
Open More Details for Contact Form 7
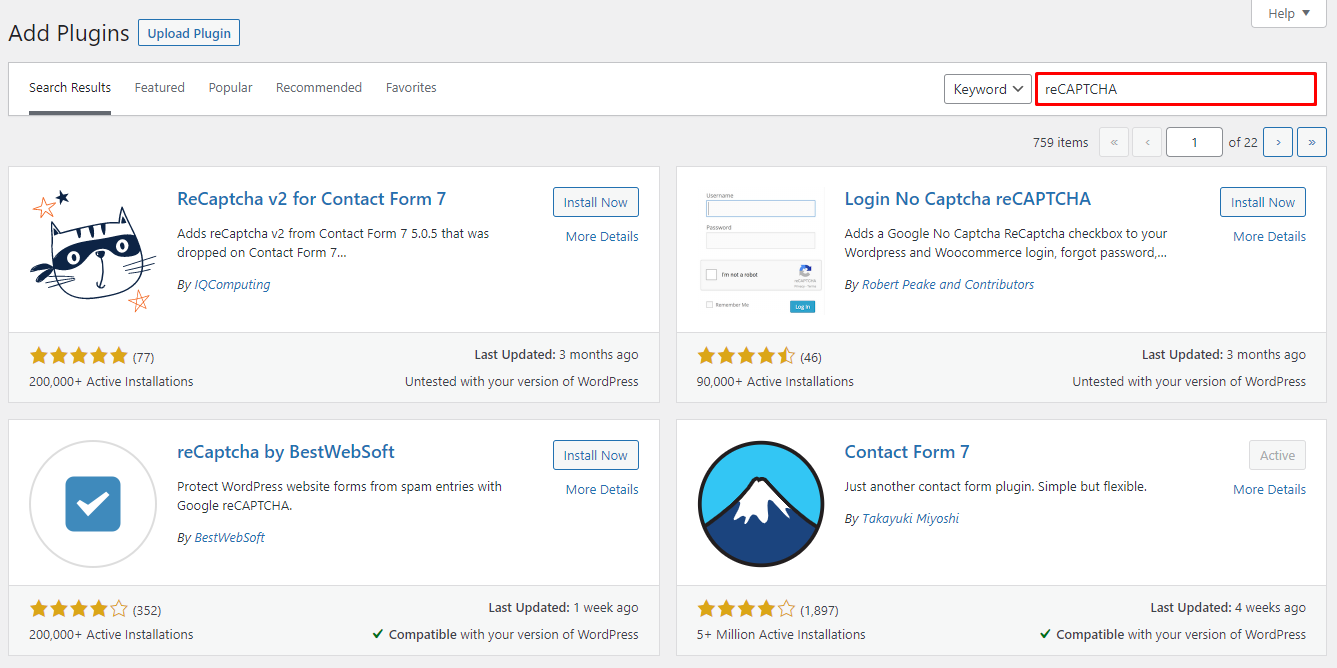[1268, 489]
